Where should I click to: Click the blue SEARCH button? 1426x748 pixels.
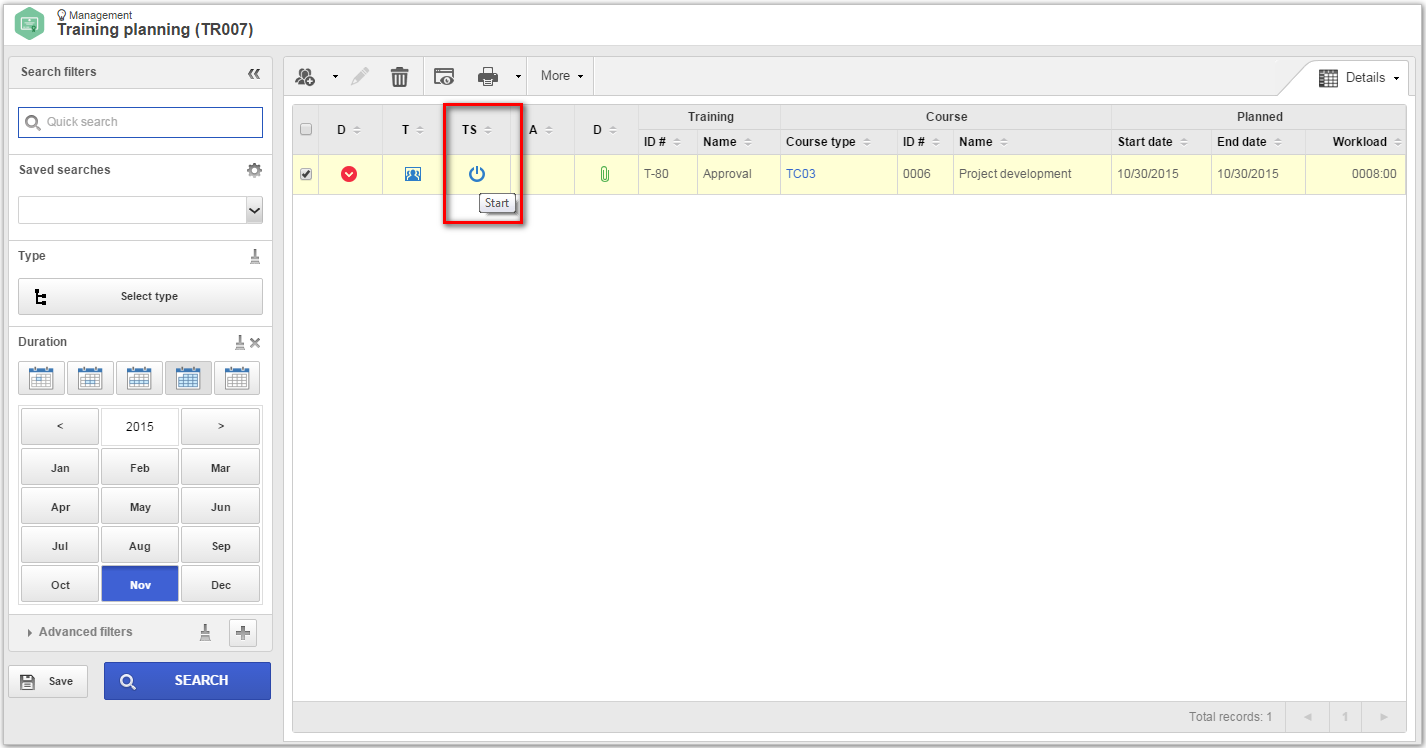(x=187, y=681)
